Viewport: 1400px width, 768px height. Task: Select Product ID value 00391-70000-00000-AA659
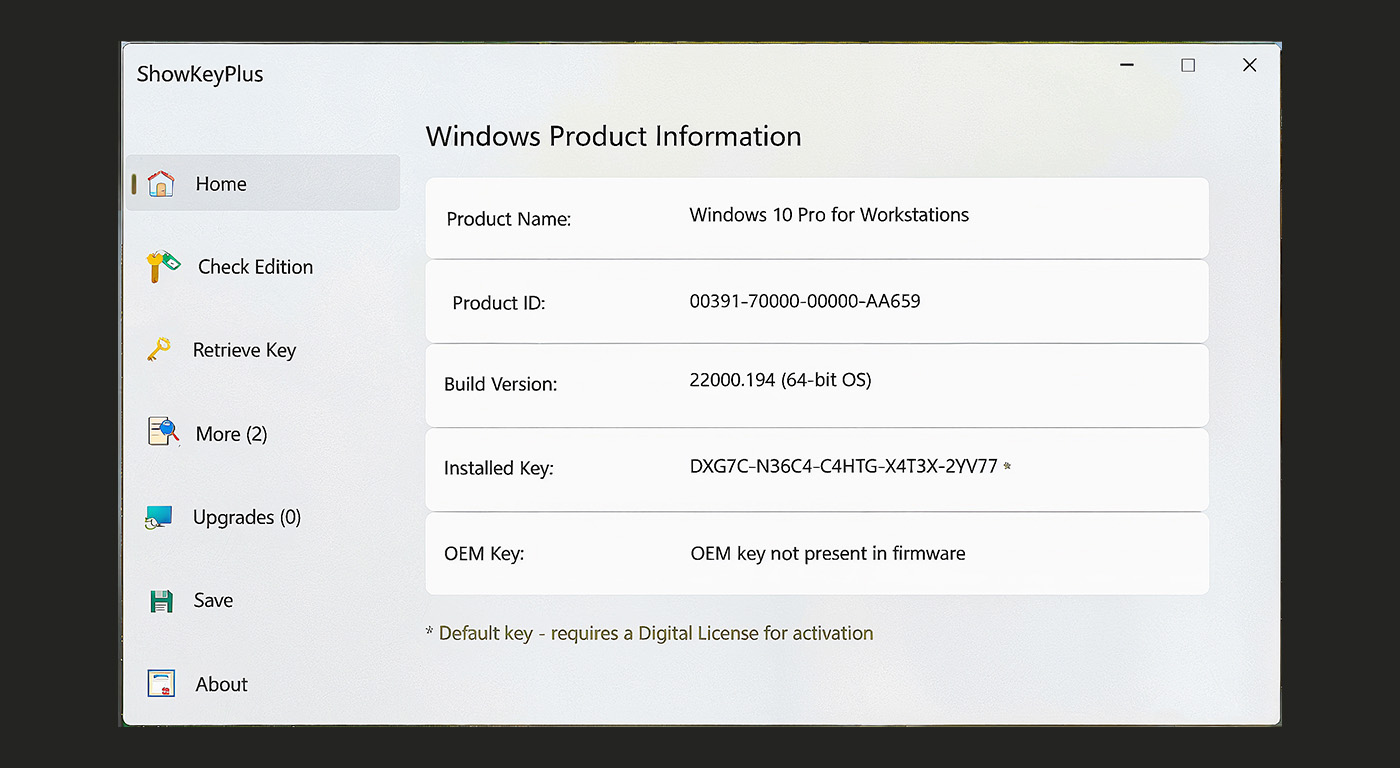pos(805,300)
